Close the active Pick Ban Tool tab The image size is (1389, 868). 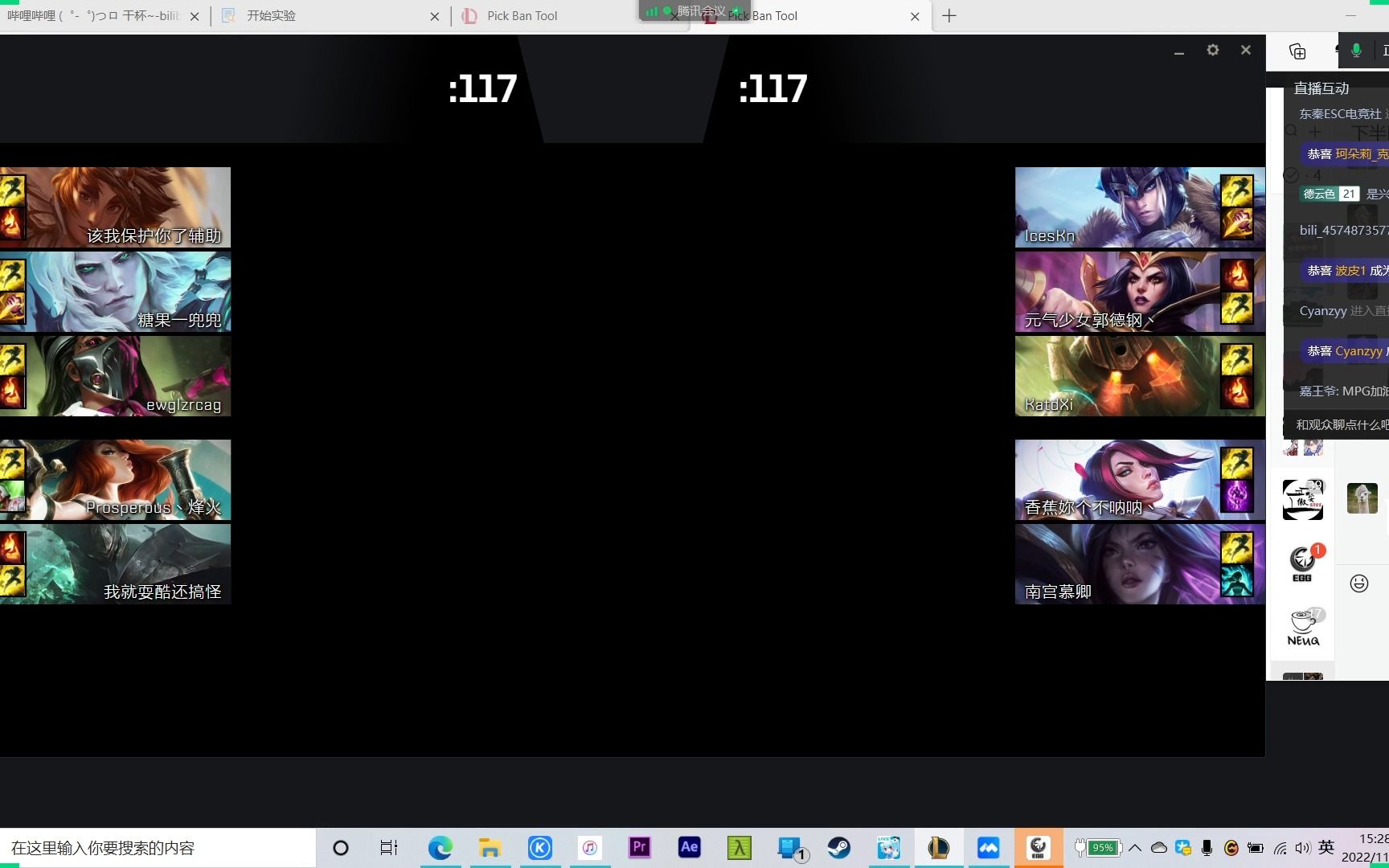[x=915, y=16]
